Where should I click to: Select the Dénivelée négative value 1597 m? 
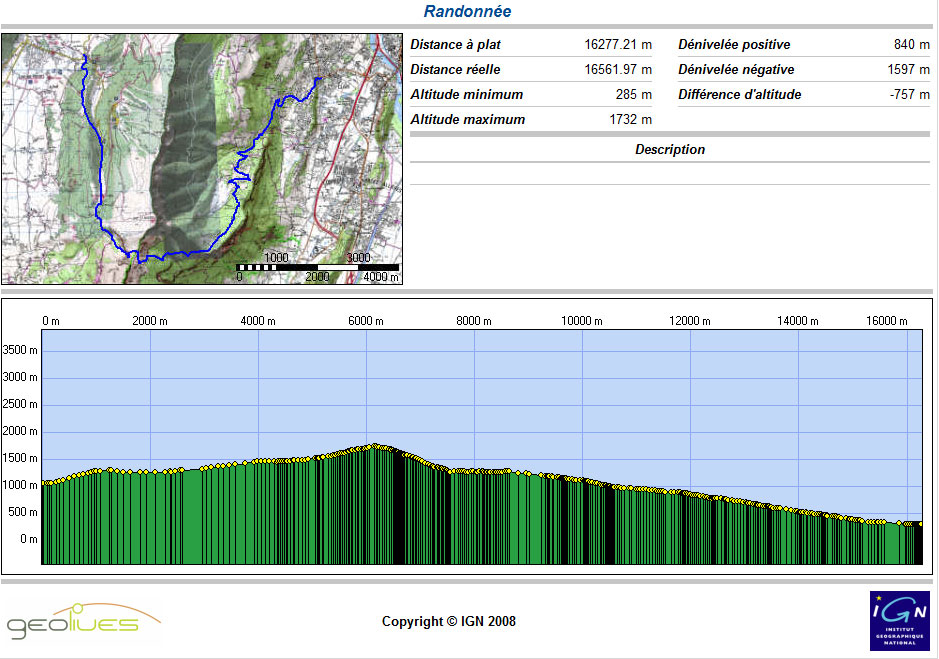pos(909,70)
